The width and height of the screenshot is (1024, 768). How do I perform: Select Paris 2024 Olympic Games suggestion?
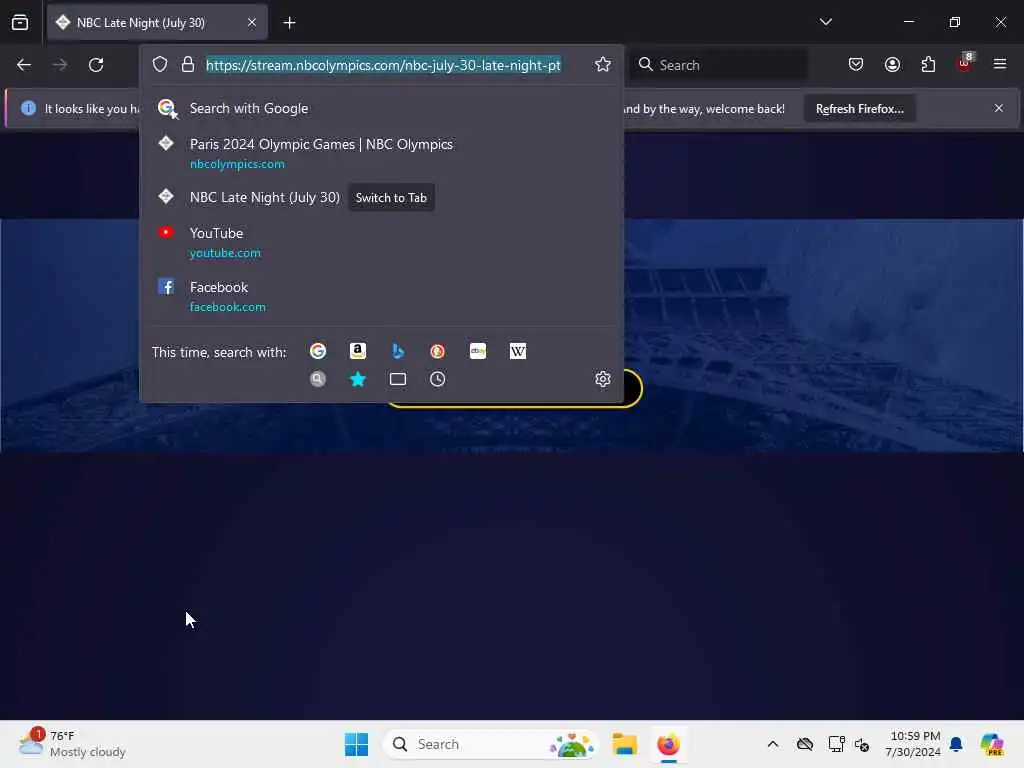[x=382, y=153]
